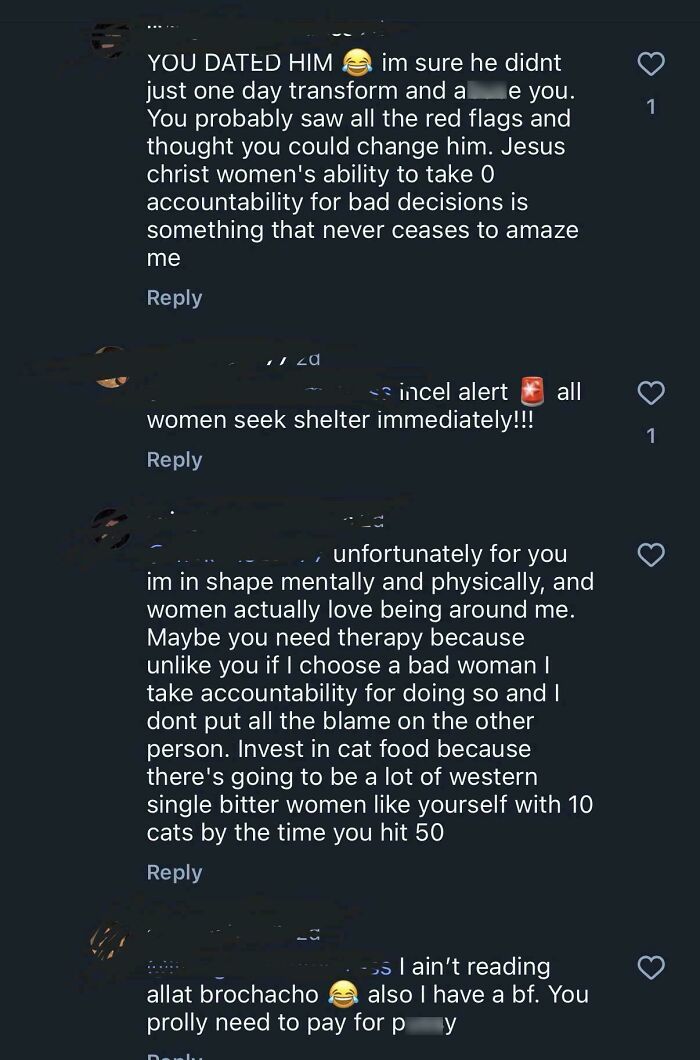Click the blurred mention before "I ain't reading"
Screen dimensions: 700x1060
pos(268,967)
